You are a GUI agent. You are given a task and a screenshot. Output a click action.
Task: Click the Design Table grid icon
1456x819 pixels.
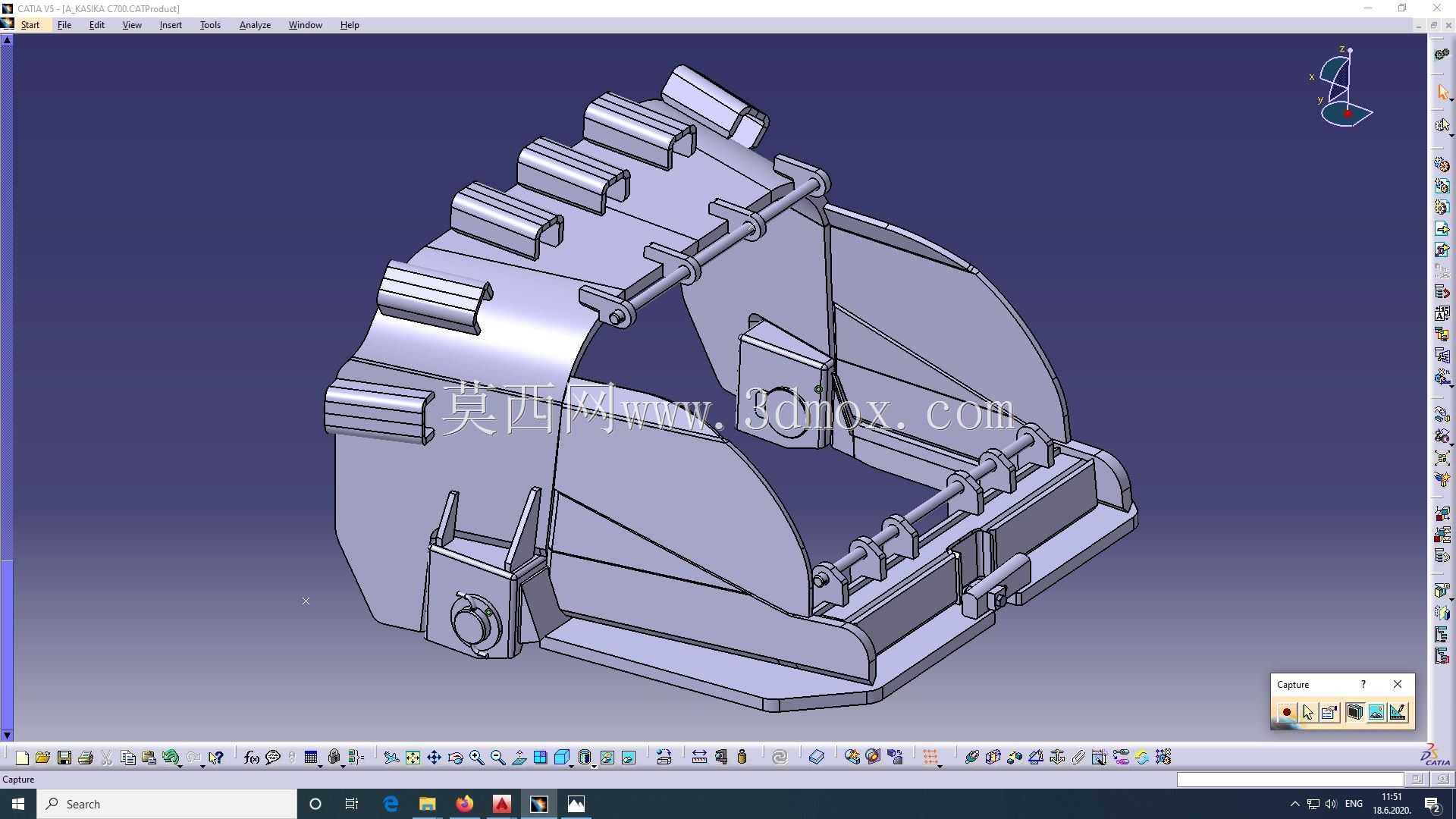click(x=311, y=757)
